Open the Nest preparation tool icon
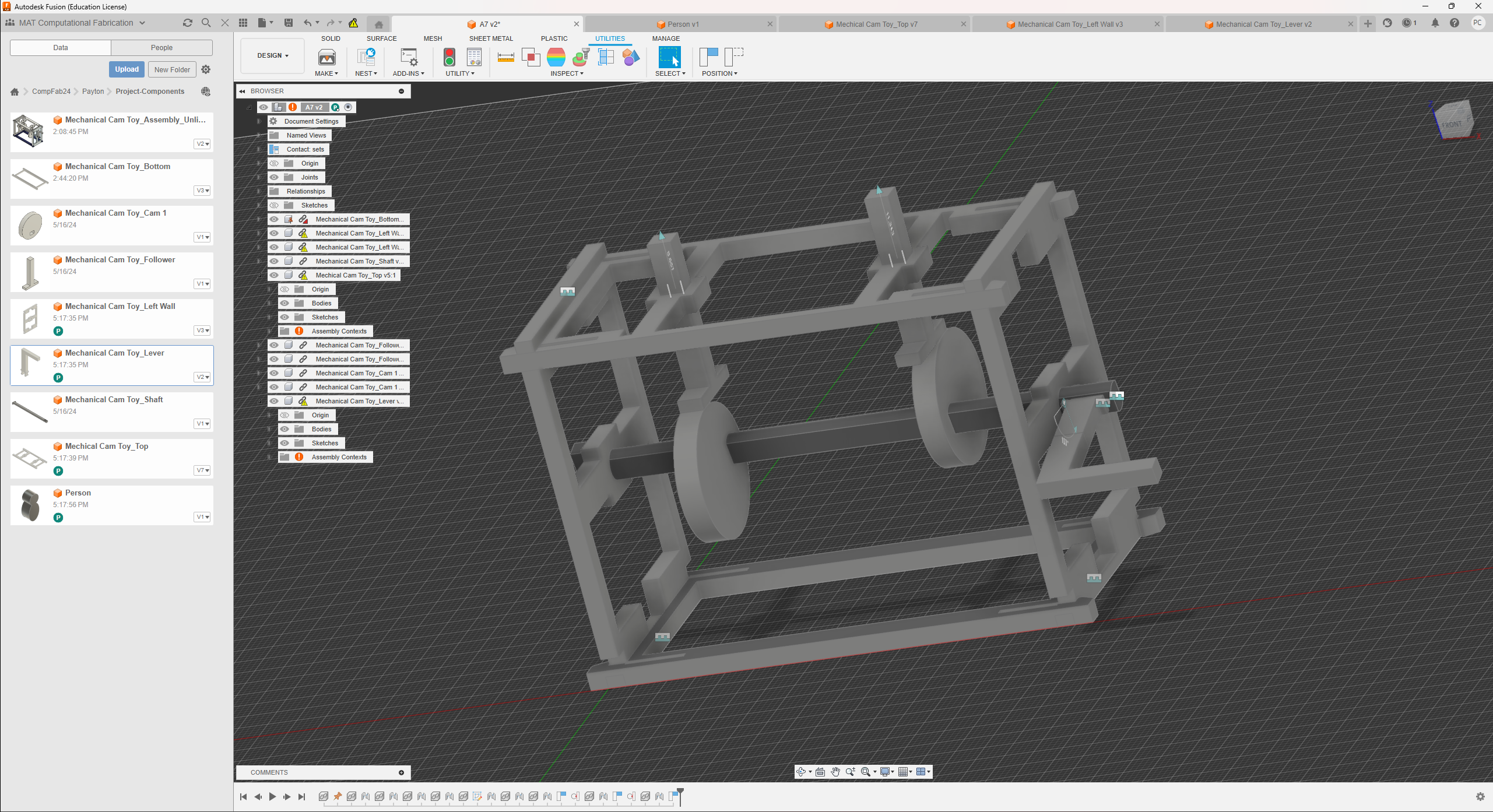Image resolution: width=1493 pixels, height=812 pixels. (366, 57)
